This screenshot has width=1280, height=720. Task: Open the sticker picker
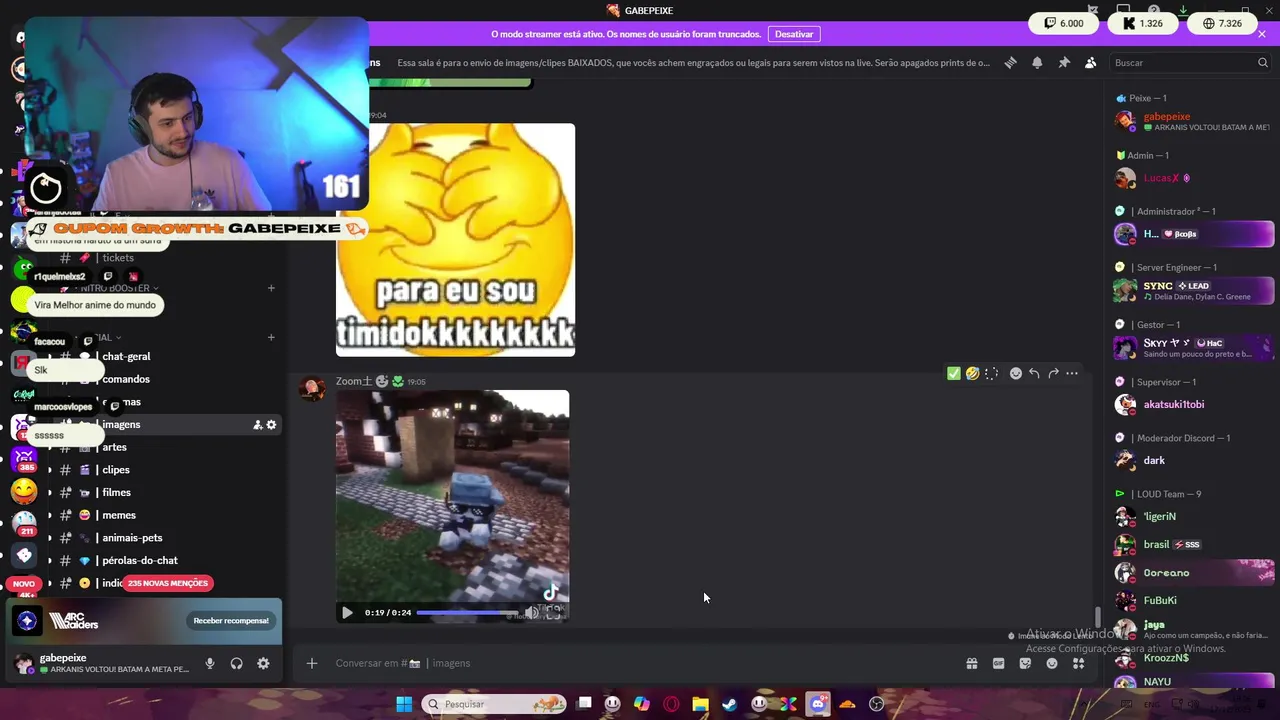[1025, 663]
